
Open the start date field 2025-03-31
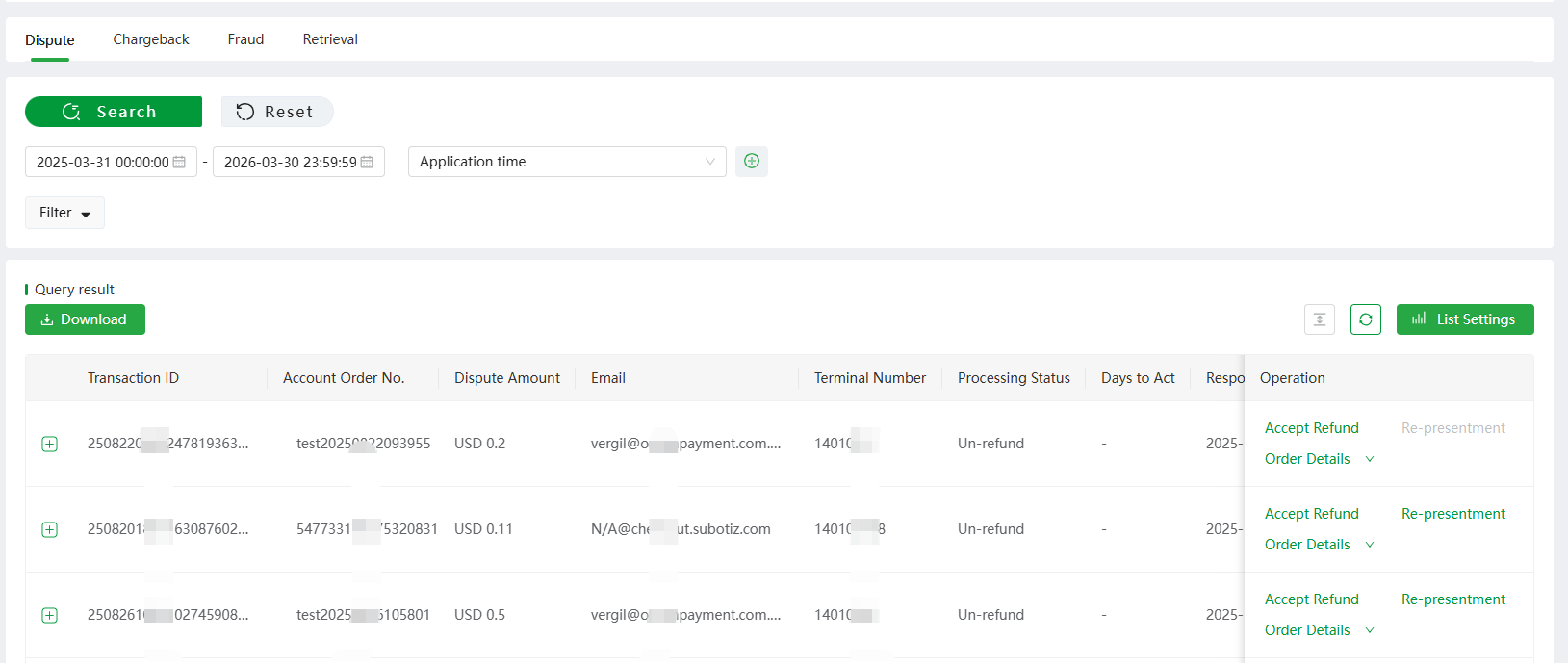(111, 162)
